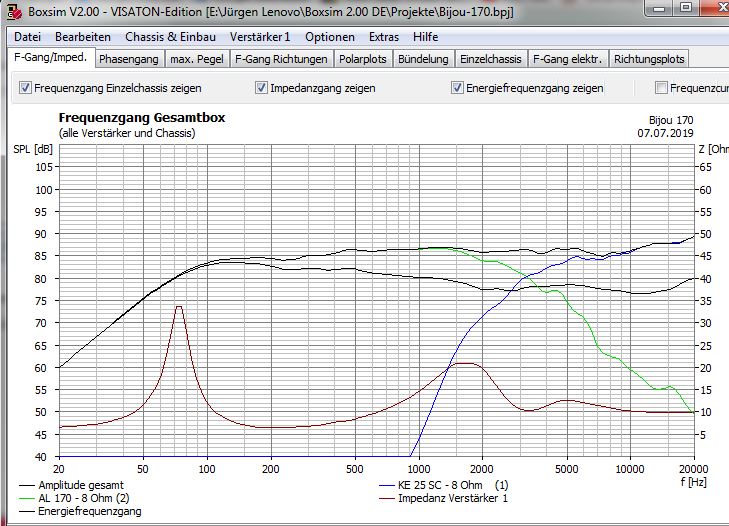This screenshot has height=526, width=729.
Task: Minimize the Boxsim window
Action: 658,8
